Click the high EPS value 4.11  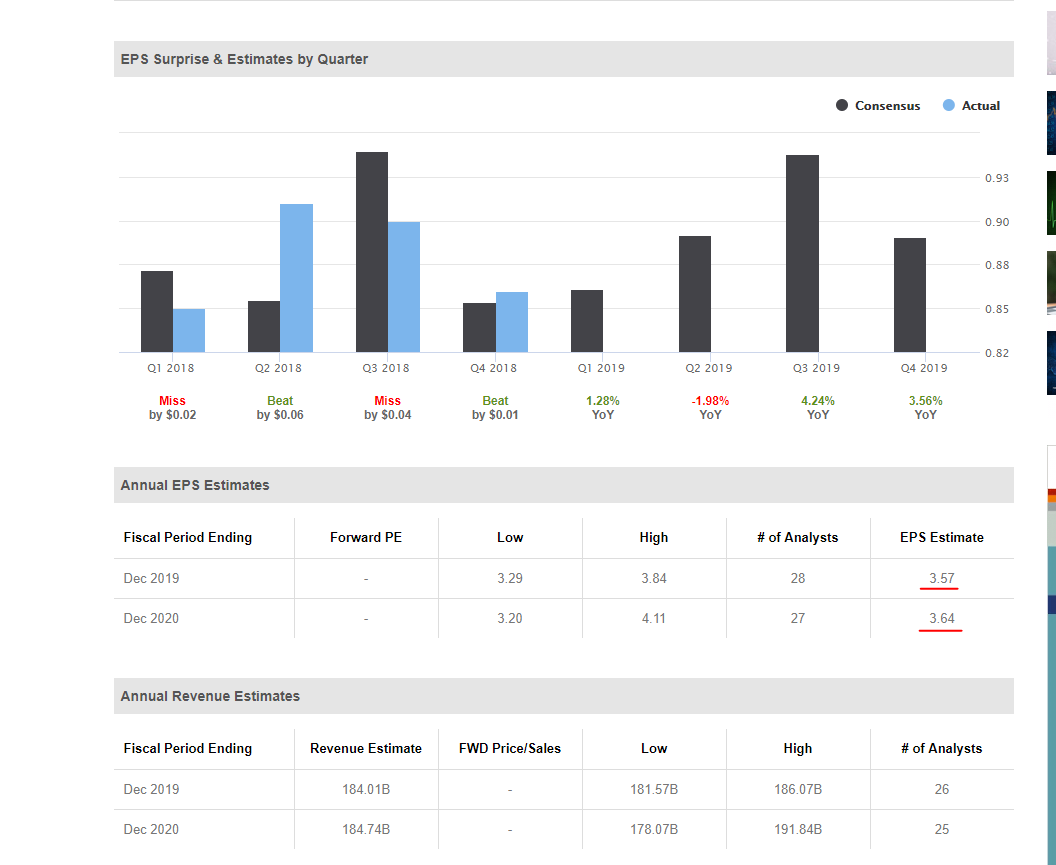click(654, 618)
